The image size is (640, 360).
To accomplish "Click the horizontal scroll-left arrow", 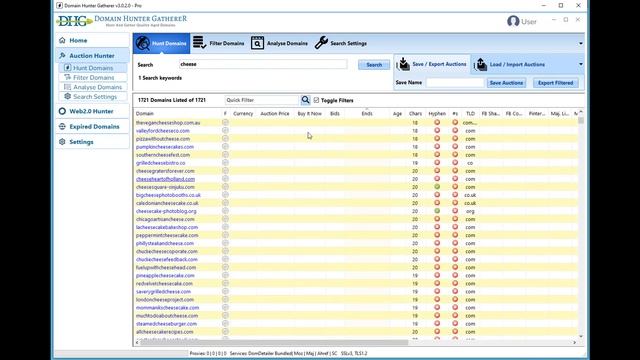I will pyautogui.click(x=137, y=342).
